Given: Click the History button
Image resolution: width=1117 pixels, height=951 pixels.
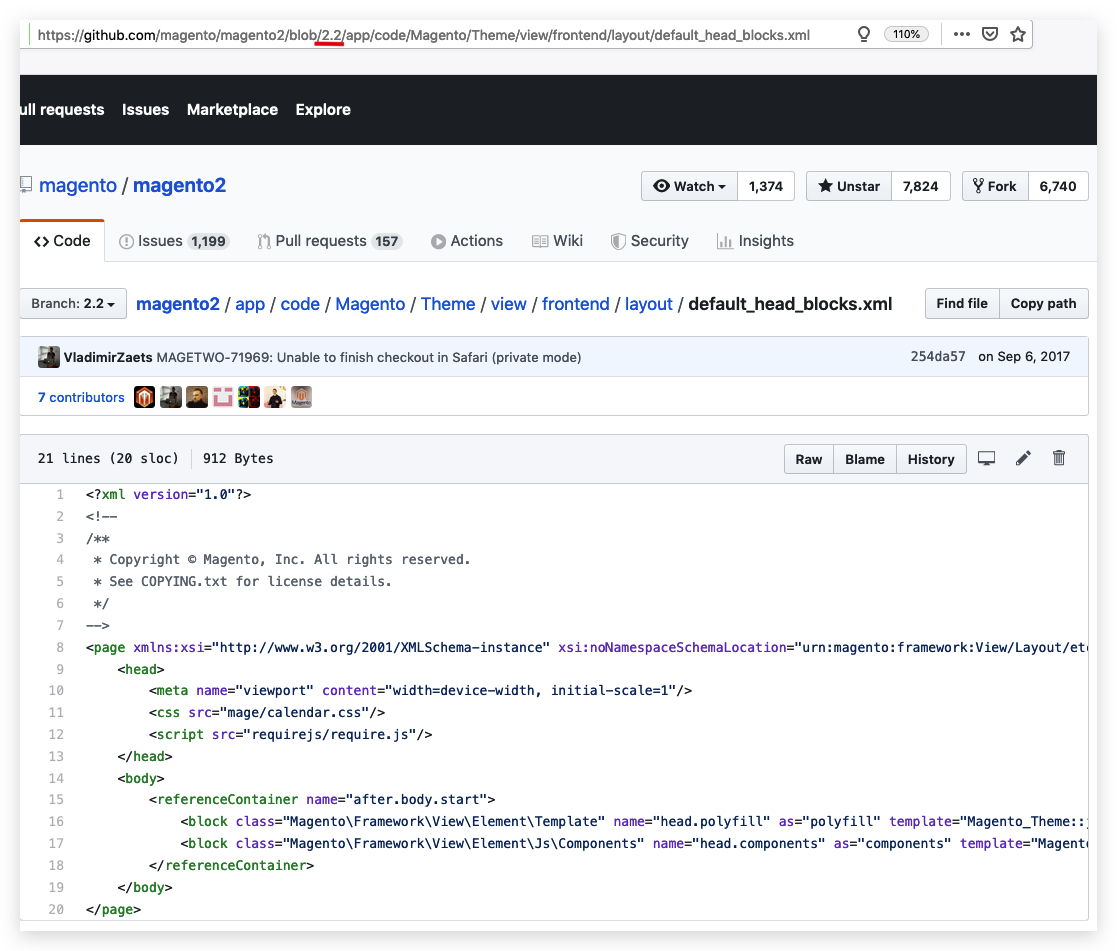Looking at the screenshot, I should click(x=931, y=459).
